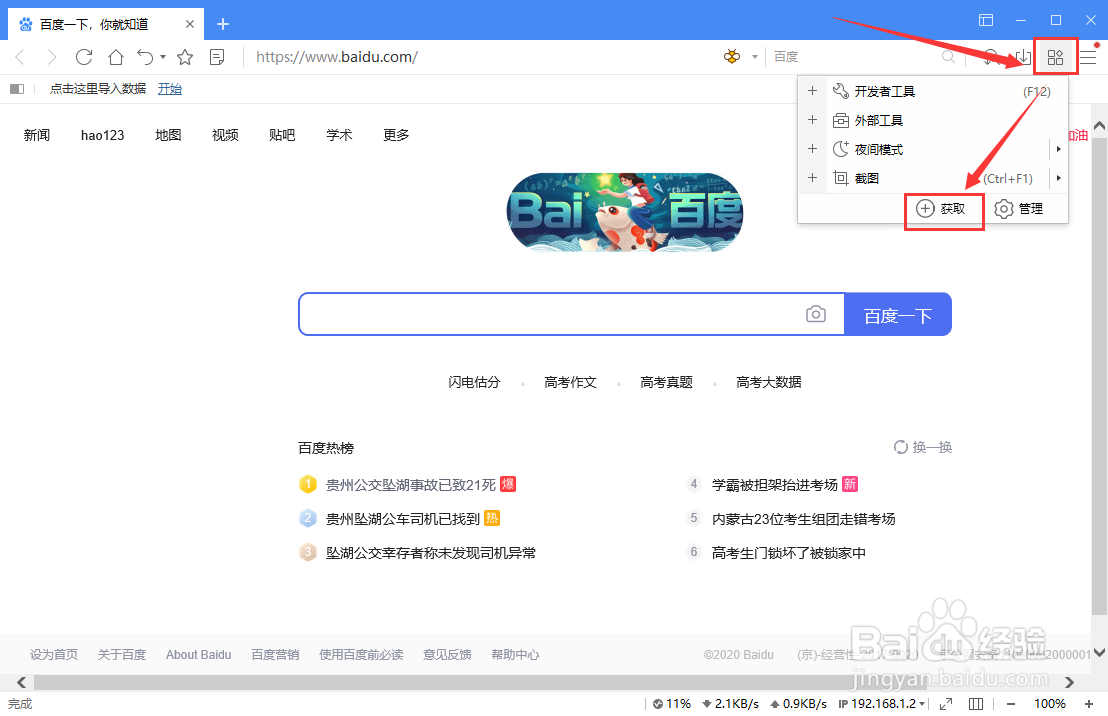Screen dimensions: 1108x716
Task: Refresh hot list with 换一换
Action: pos(923,447)
